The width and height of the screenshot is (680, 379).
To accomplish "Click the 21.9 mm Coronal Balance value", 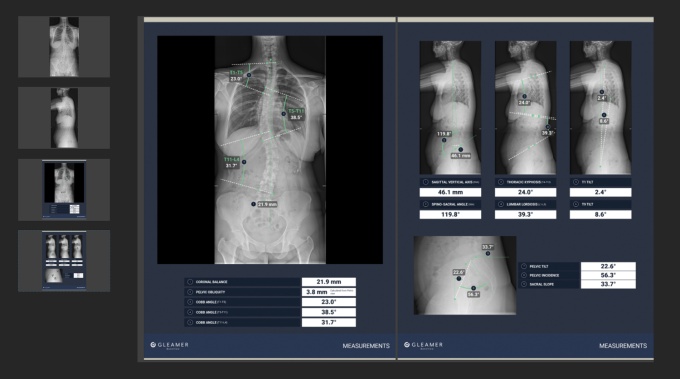I will (329, 282).
